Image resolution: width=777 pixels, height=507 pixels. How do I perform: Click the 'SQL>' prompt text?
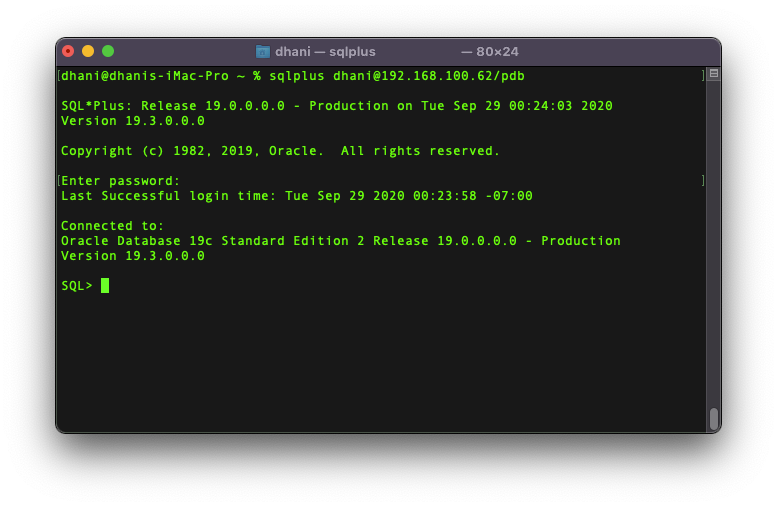[77, 286]
